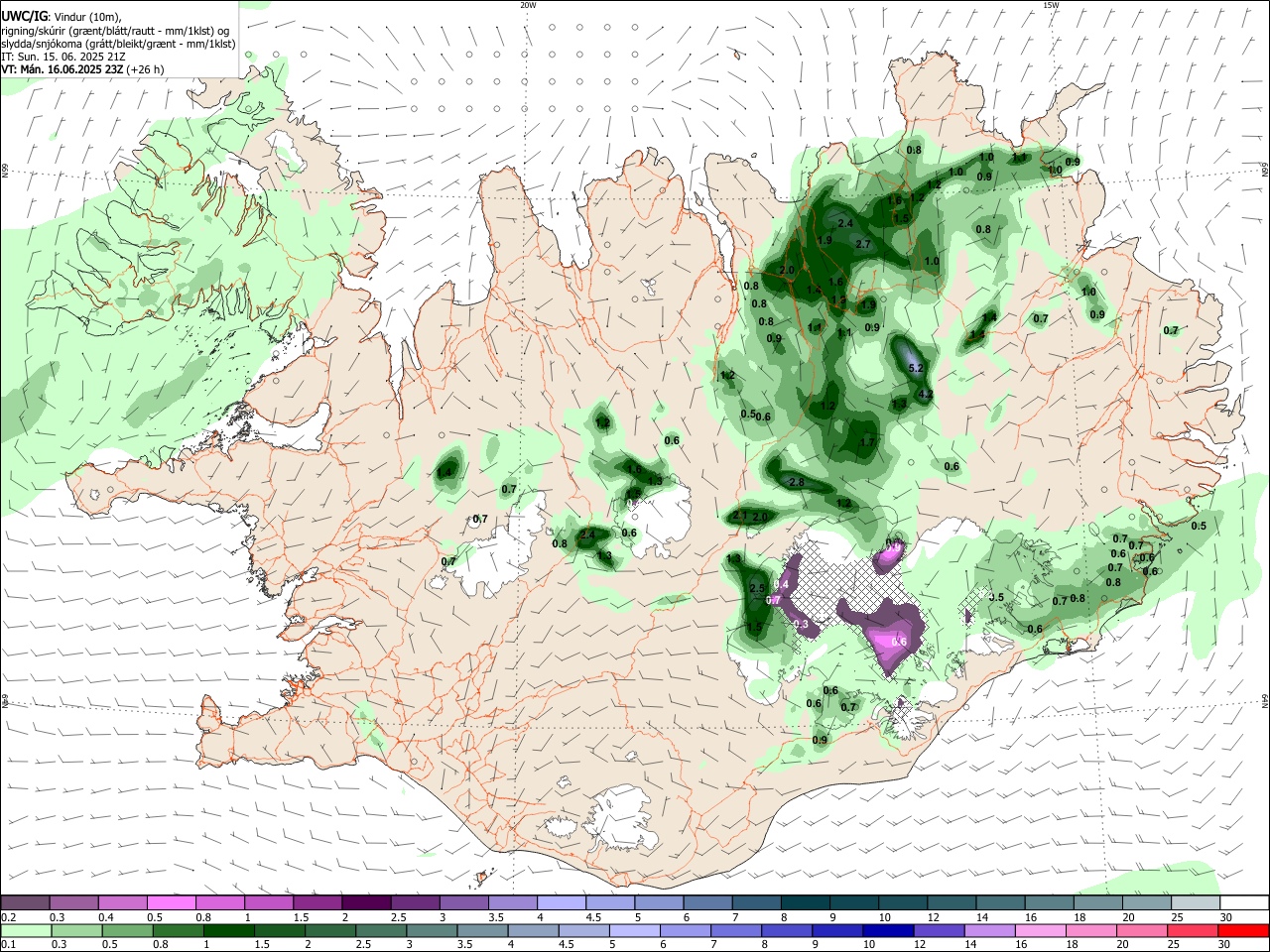
Task: Pick the light lavender snow swatch above 4
Action: (562, 902)
